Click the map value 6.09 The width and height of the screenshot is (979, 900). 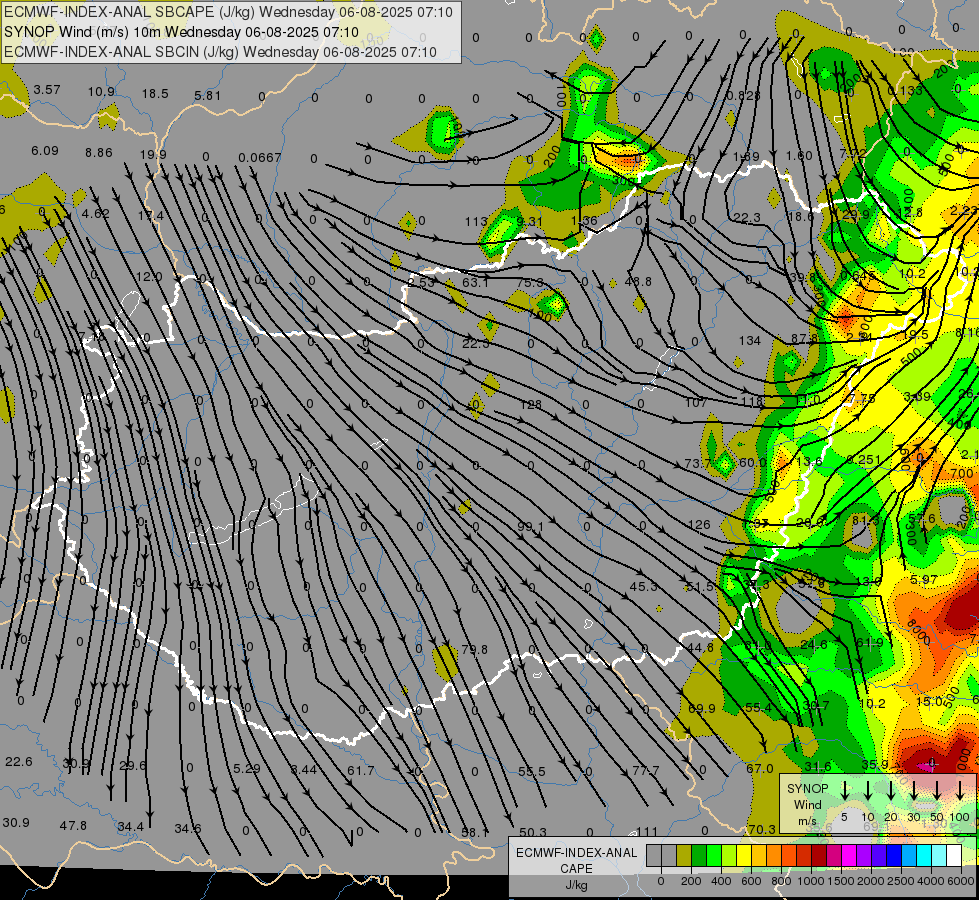[45, 151]
